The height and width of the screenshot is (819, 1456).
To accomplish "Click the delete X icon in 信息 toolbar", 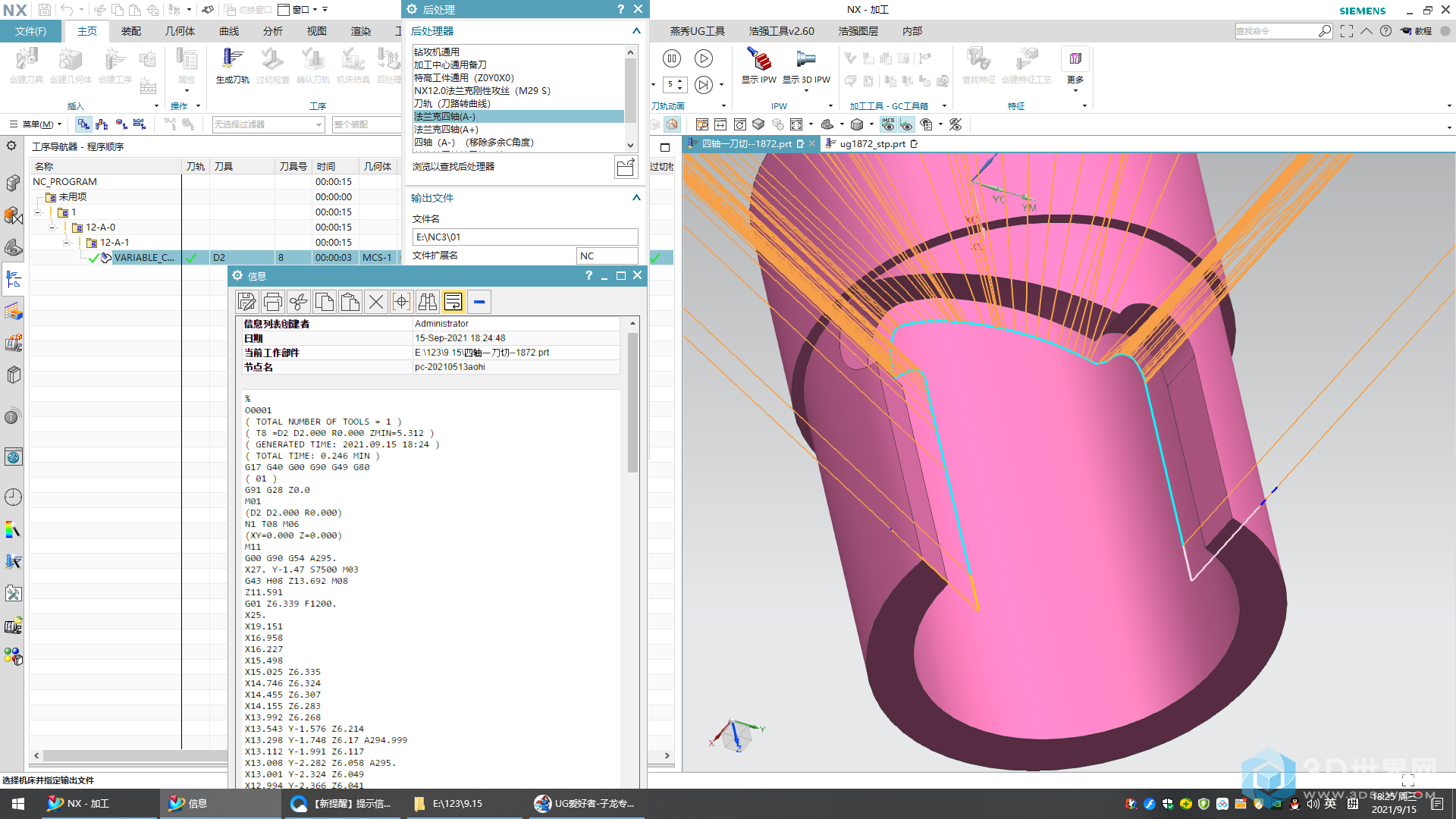I will pos(376,302).
